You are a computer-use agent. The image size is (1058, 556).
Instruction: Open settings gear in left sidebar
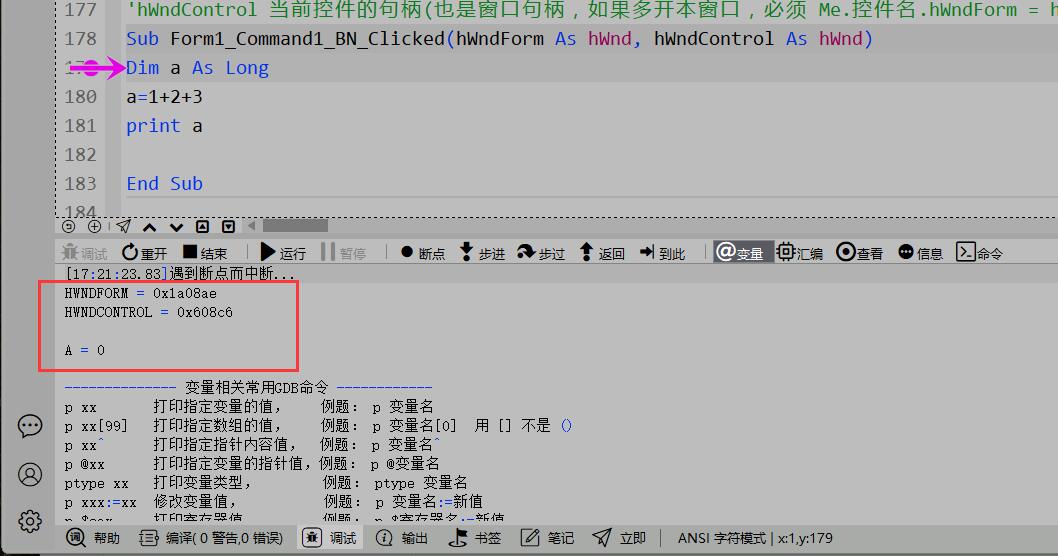(x=30, y=521)
